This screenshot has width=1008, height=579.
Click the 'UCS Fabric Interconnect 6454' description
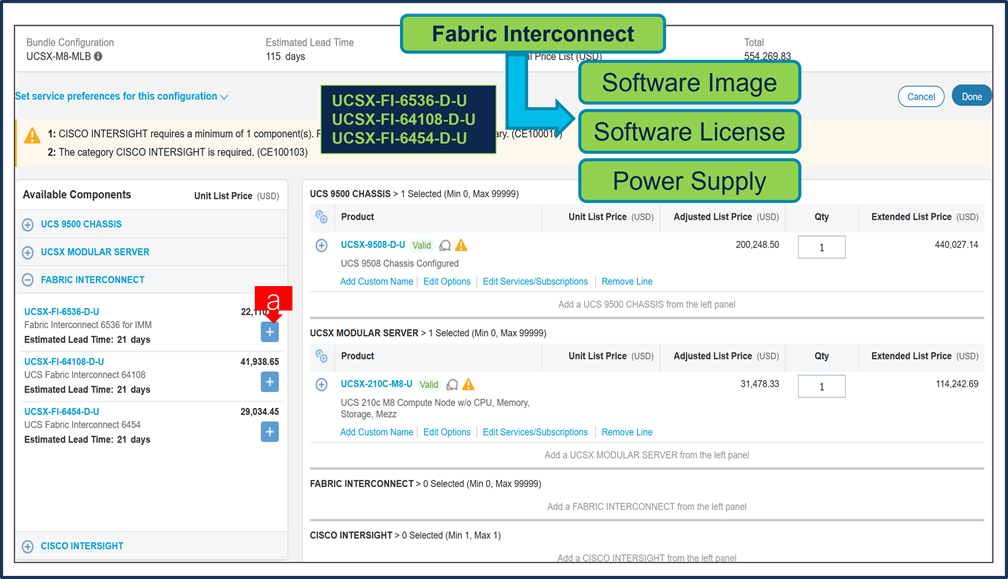[82, 425]
